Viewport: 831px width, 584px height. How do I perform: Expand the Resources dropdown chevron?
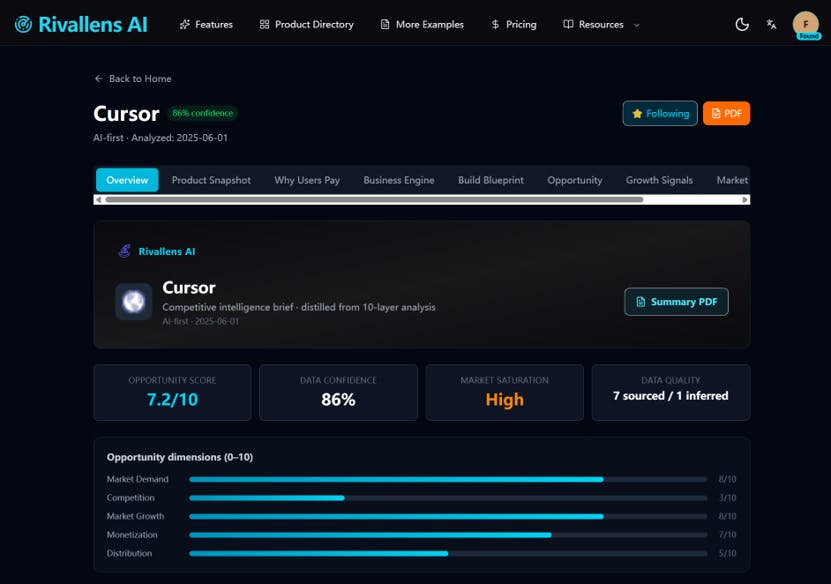[x=636, y=25]
